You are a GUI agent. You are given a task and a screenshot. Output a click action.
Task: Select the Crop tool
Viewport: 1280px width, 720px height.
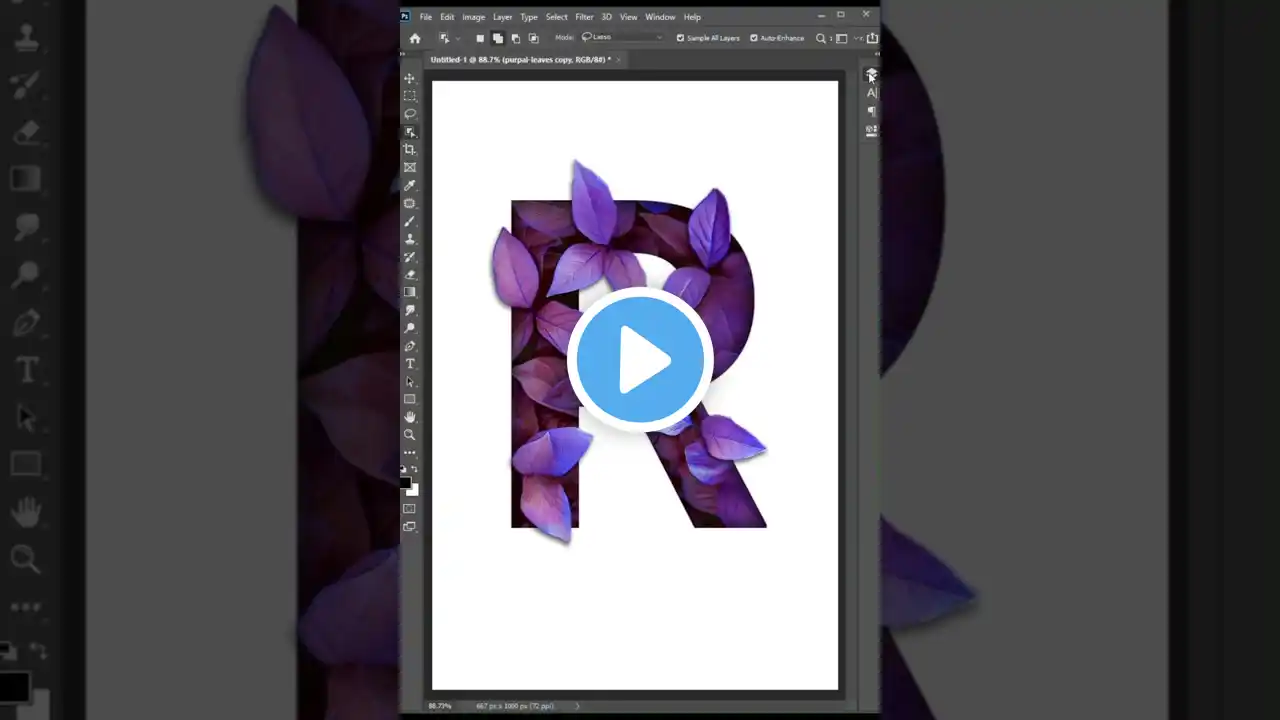[x=409, y=150]
